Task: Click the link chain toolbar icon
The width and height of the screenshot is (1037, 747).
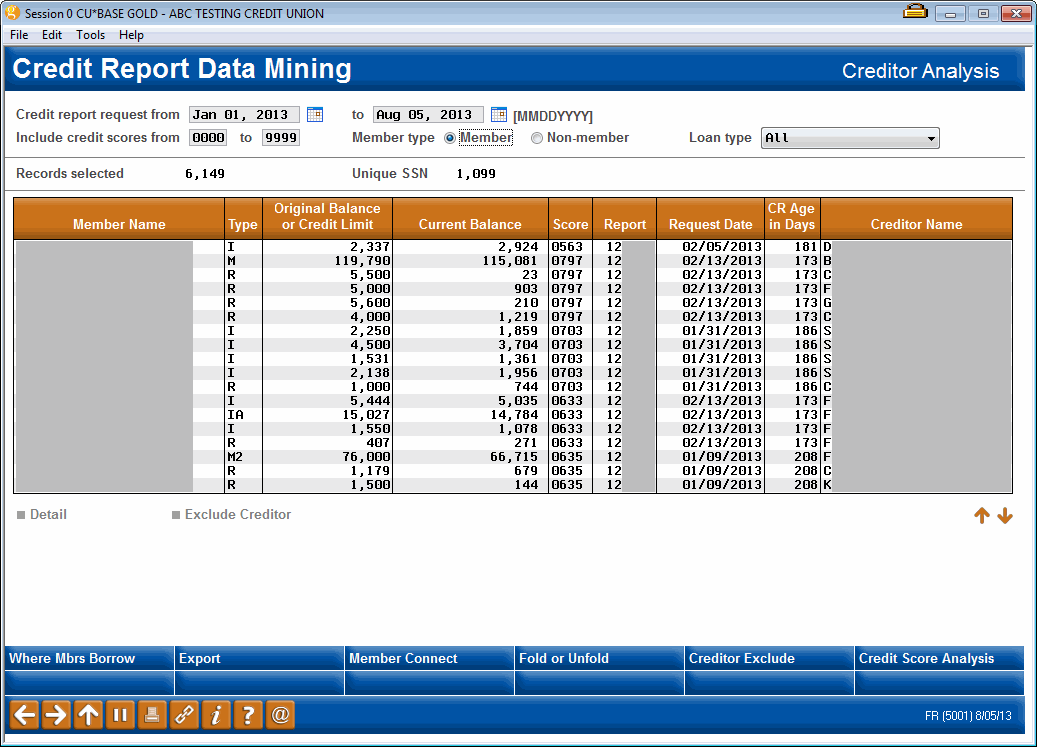Action: coord(184,715)
